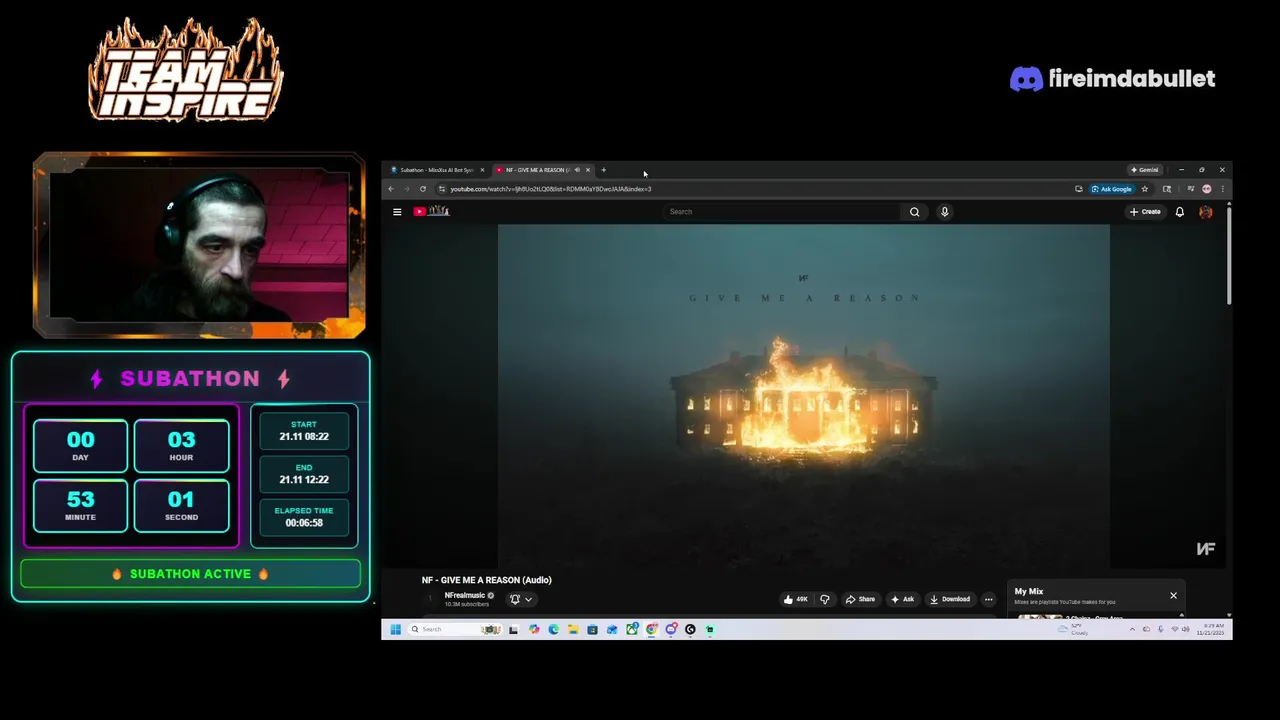
Task: Click the Ask Google chip
Action: pyautogui.click(x=1112, y=189)
